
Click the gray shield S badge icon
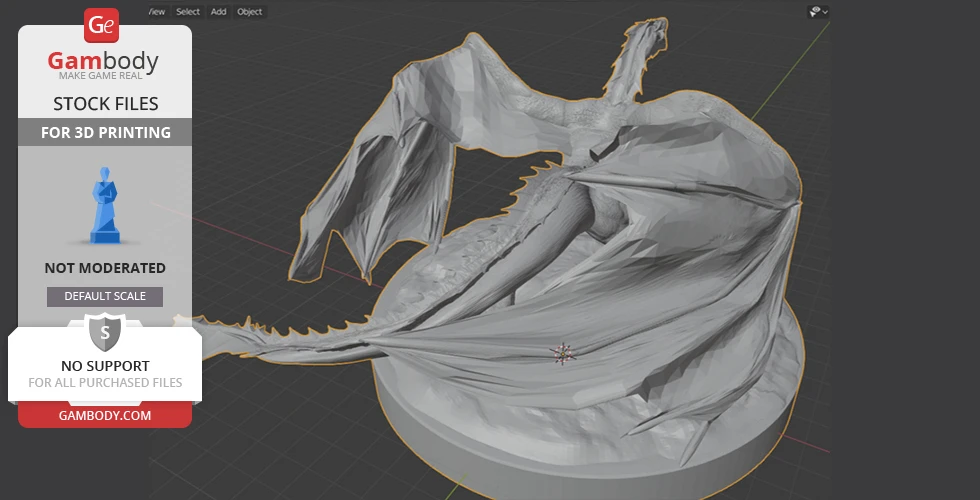click(x=104, y=333)
